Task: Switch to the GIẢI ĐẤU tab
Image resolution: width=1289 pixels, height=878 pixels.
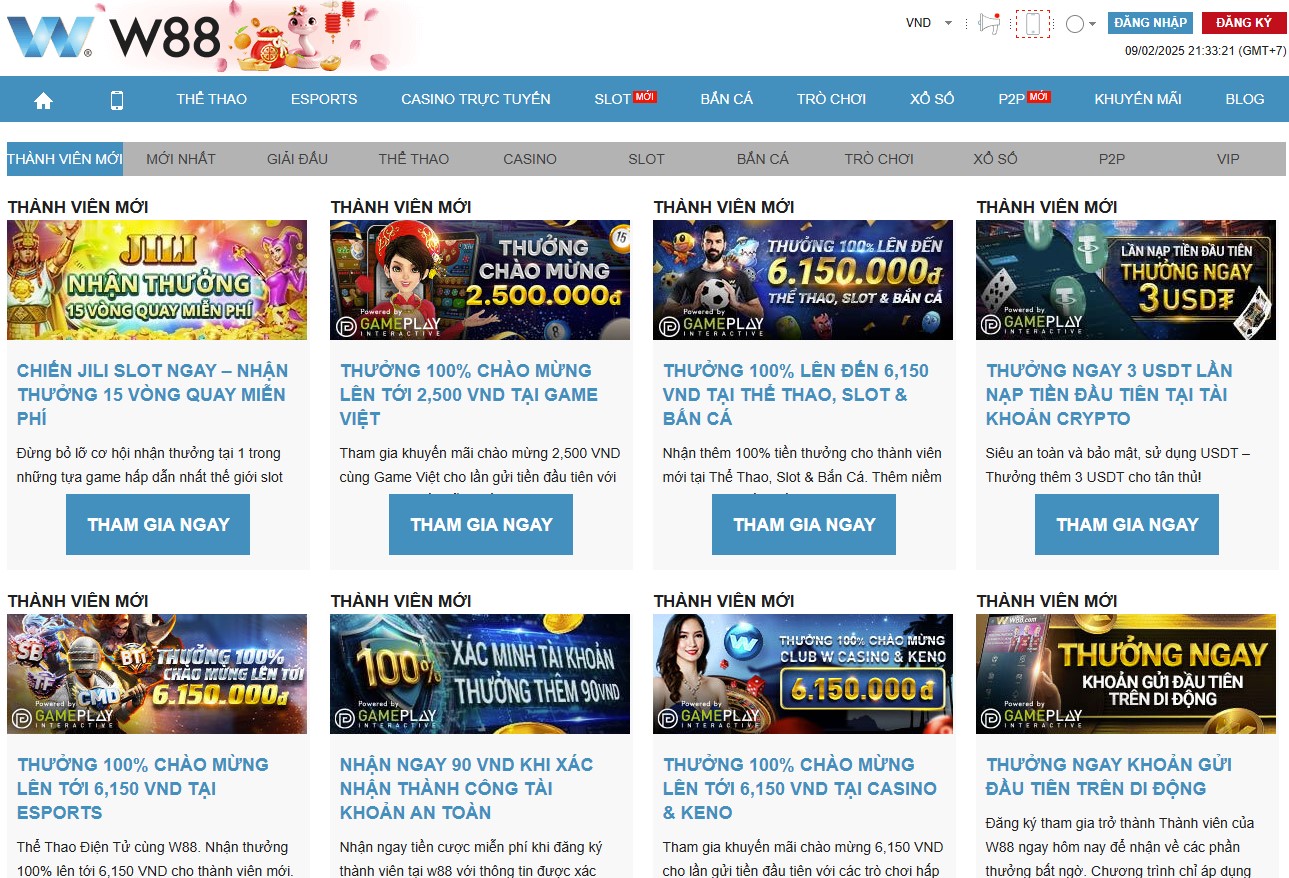Action: [297, 159]
